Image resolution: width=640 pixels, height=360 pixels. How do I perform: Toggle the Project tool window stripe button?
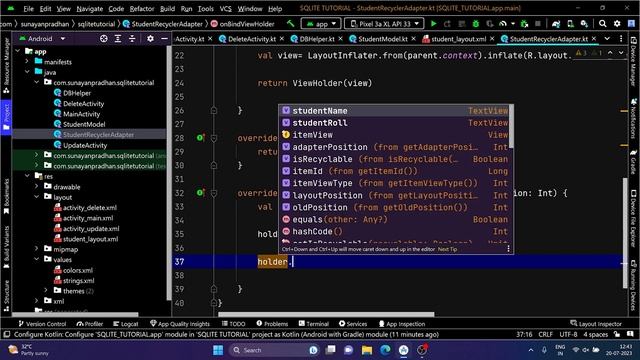(x=6, y=117)
